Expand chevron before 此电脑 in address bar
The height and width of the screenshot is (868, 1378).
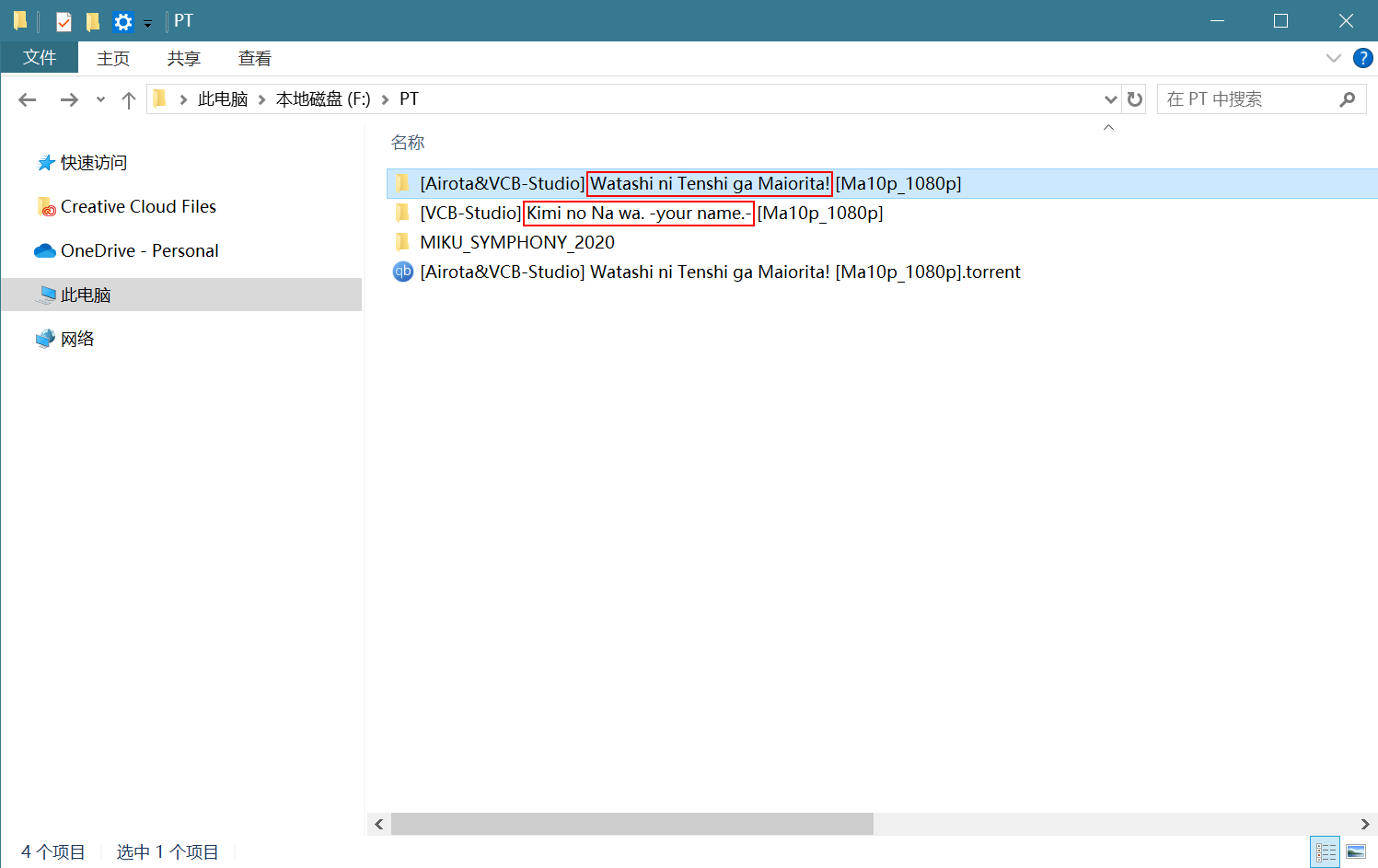[183, 99]
